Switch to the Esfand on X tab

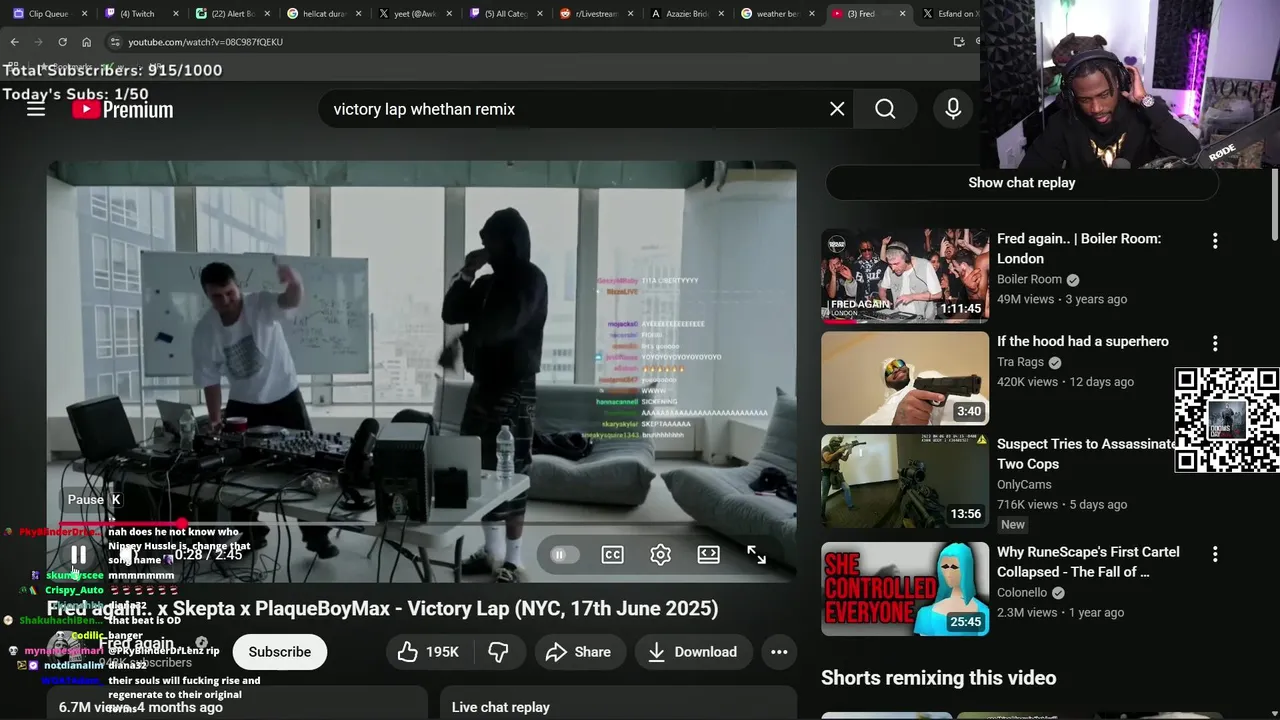950,14
